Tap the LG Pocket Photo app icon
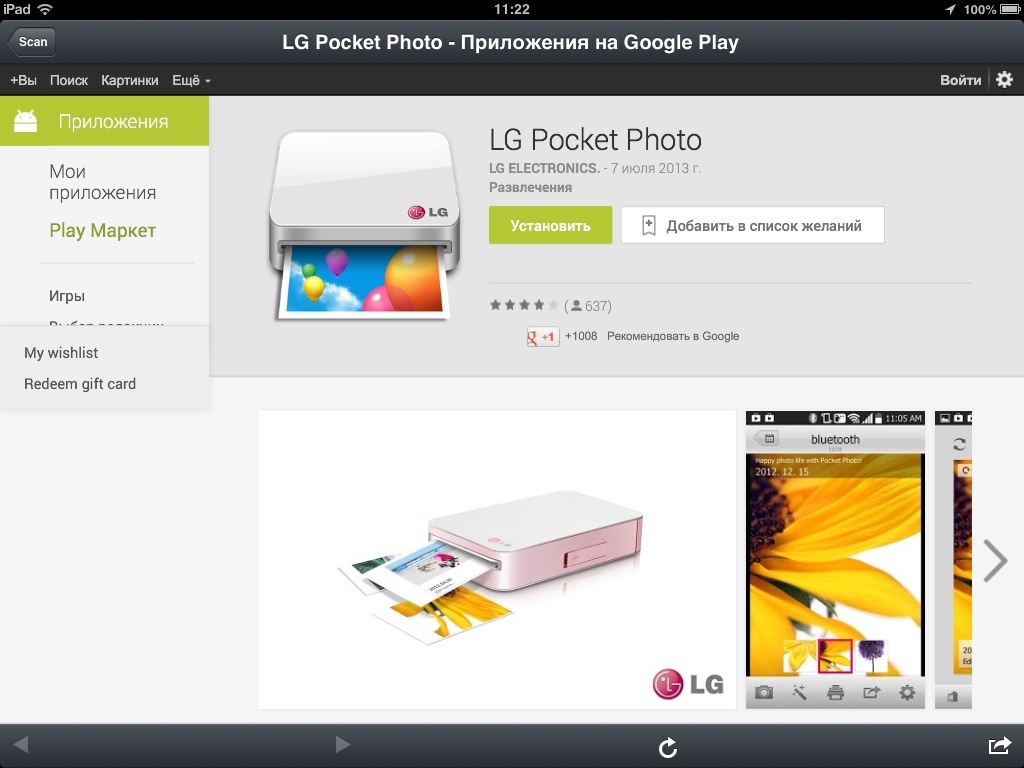 [x=361, y=226]
